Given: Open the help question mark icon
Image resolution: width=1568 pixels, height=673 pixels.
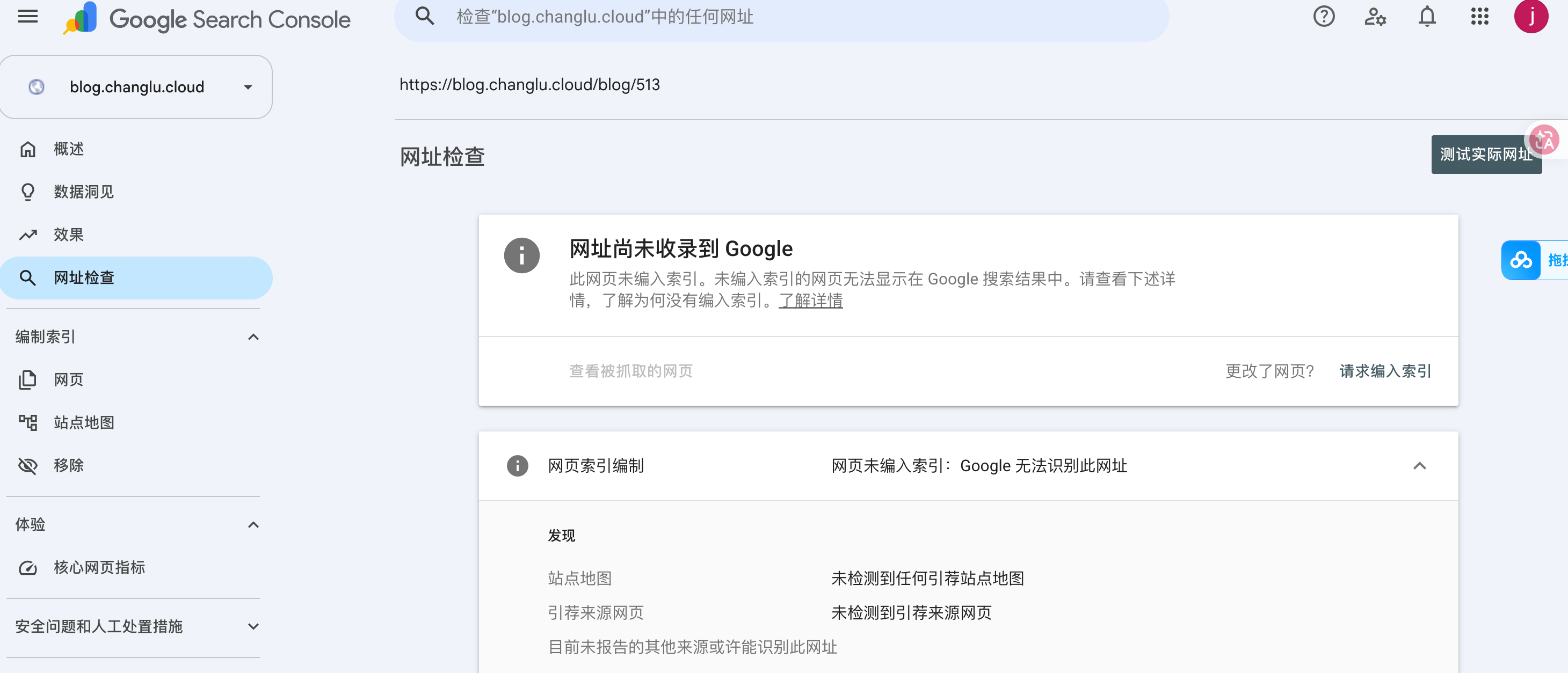Looking at the screenshot, I should click(x=1323, y=17).
